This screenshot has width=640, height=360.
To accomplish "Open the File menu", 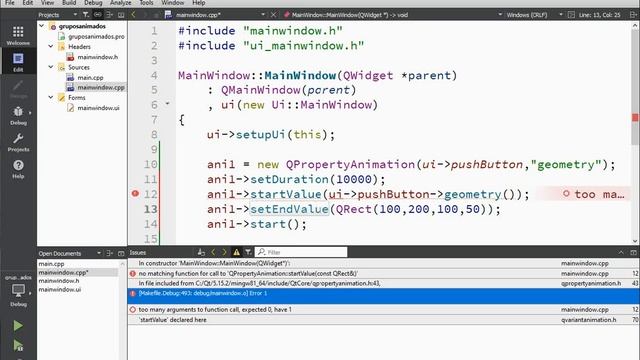I will [10, 3].
